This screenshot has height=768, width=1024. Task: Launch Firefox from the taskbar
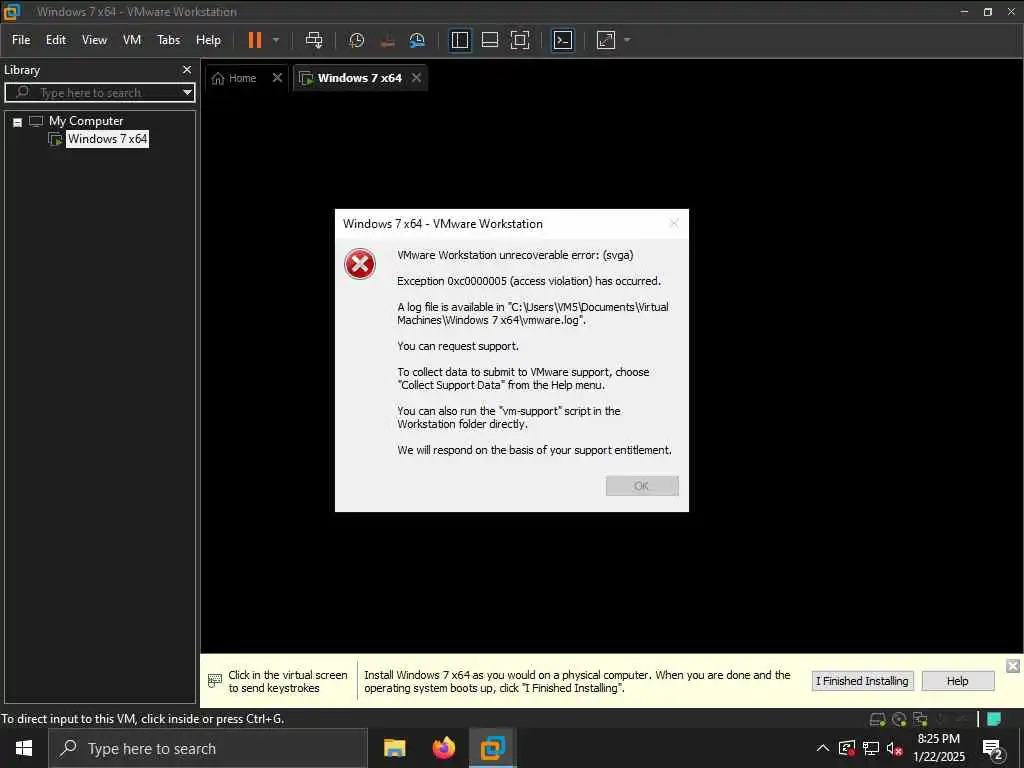click(443, 748)
